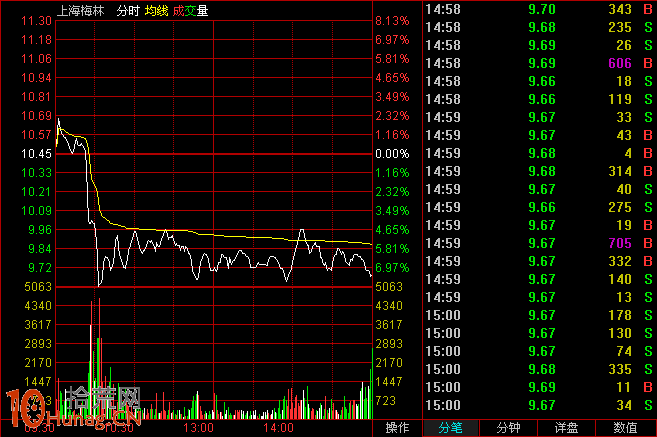Click the 10.21 price axis label
This screenshot has width=657, height=437.
tap(36, 192)
